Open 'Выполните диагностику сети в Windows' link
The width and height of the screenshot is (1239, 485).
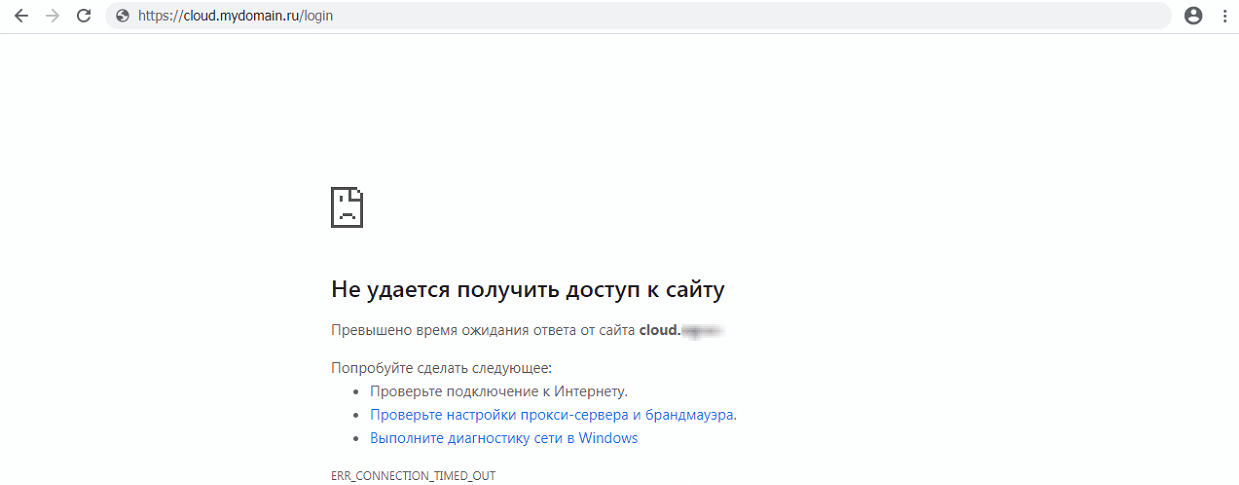point(503,438)
